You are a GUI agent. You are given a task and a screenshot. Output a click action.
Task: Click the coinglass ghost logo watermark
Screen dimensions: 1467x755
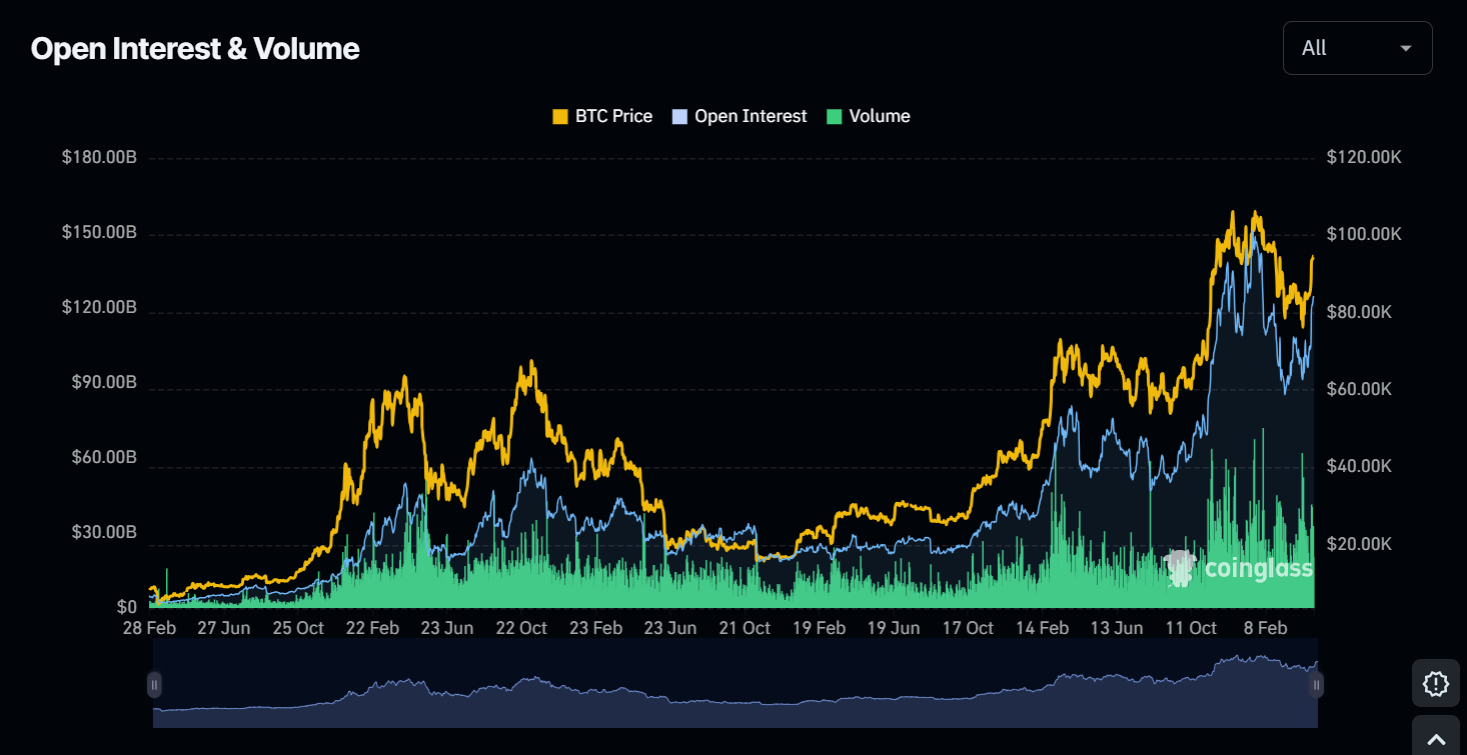1181,568
